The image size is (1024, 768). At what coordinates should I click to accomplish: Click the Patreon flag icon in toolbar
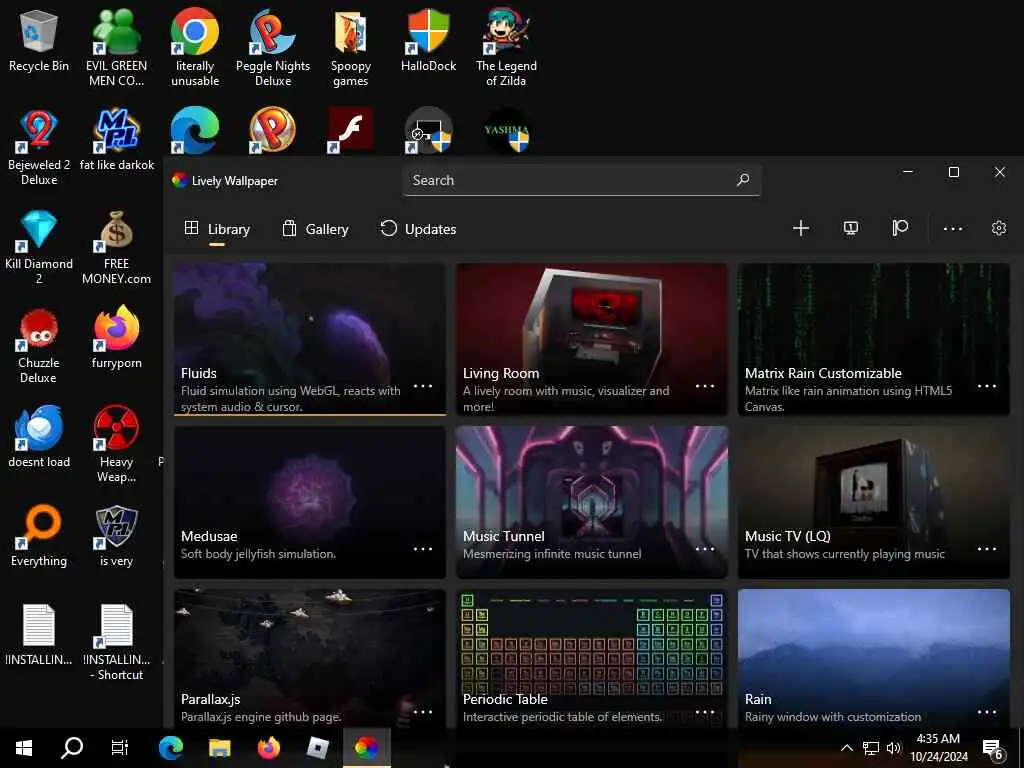click(900, 228)
